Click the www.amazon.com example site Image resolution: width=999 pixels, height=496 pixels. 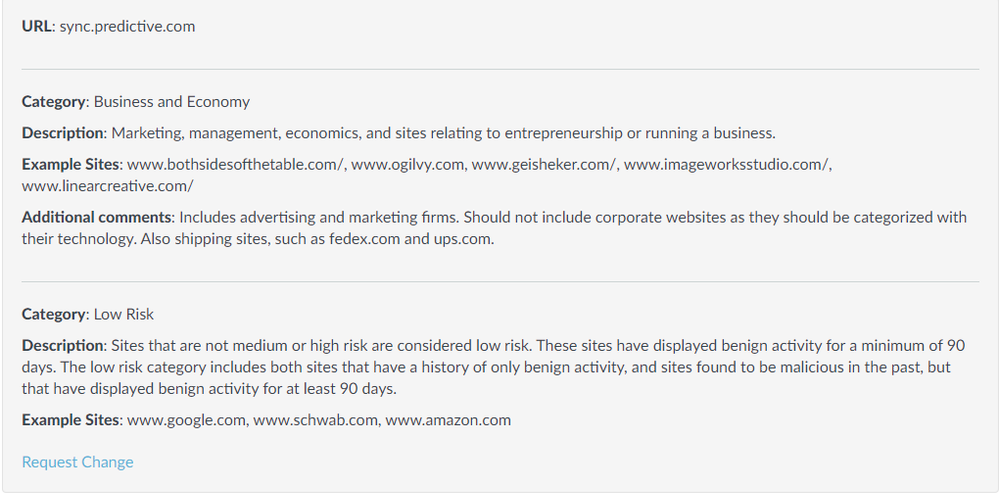448,420
